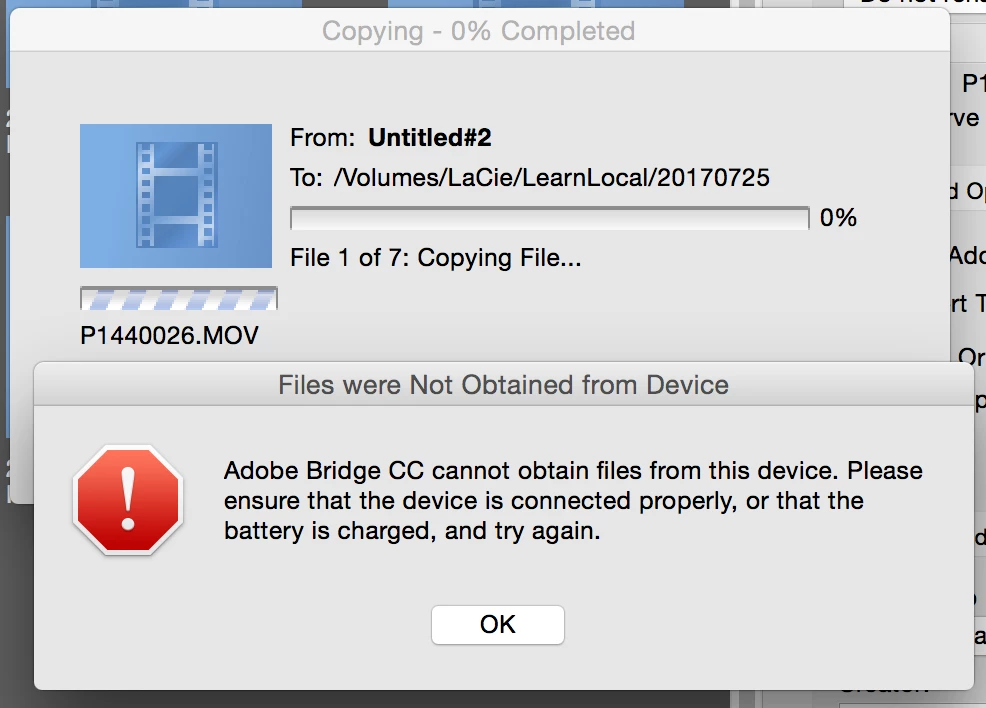
Task: Click the partially visible 'Or' text at right
Action: [972, 357]
